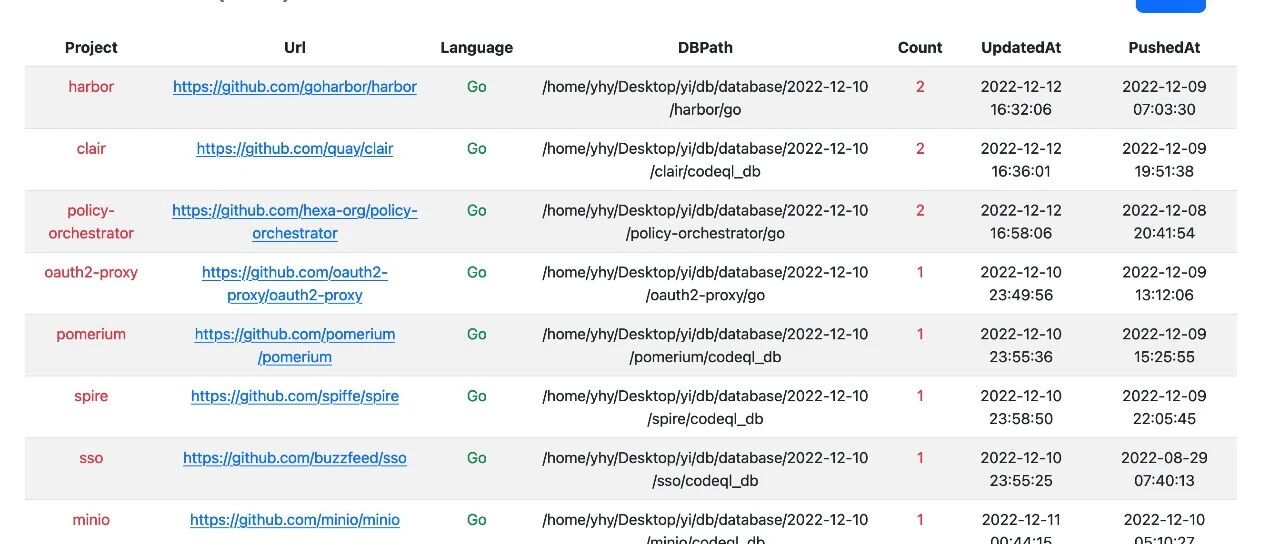Click PushedAt 2022-12-09 15:25:55 cell

click(x=1164, y=346)
